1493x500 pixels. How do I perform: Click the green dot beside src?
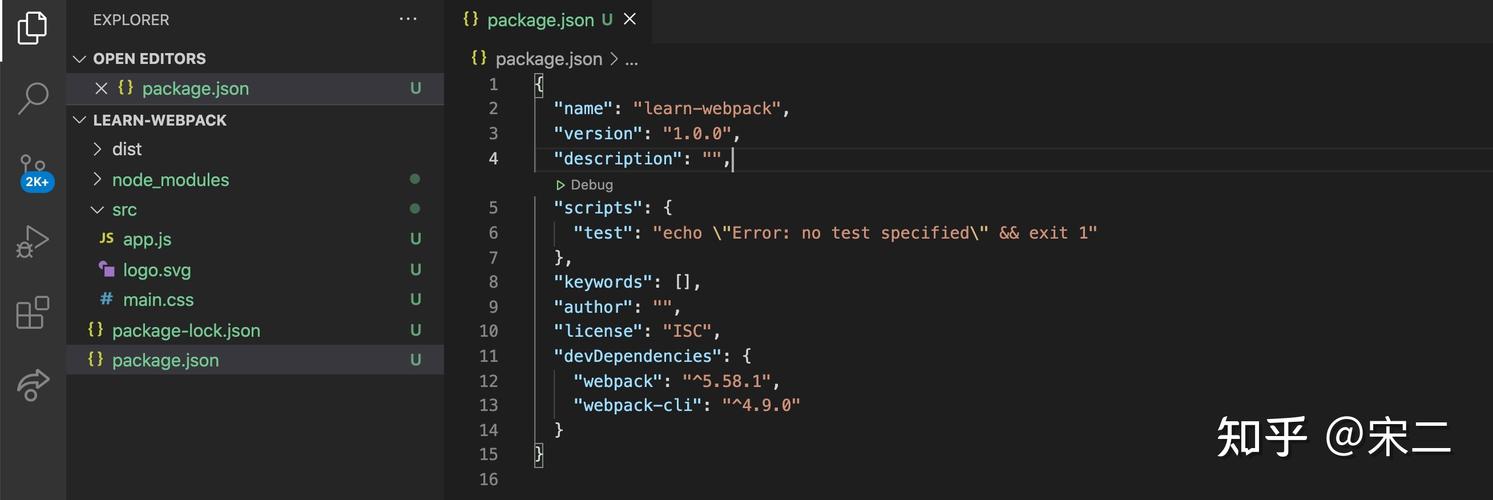click(415, 209)
